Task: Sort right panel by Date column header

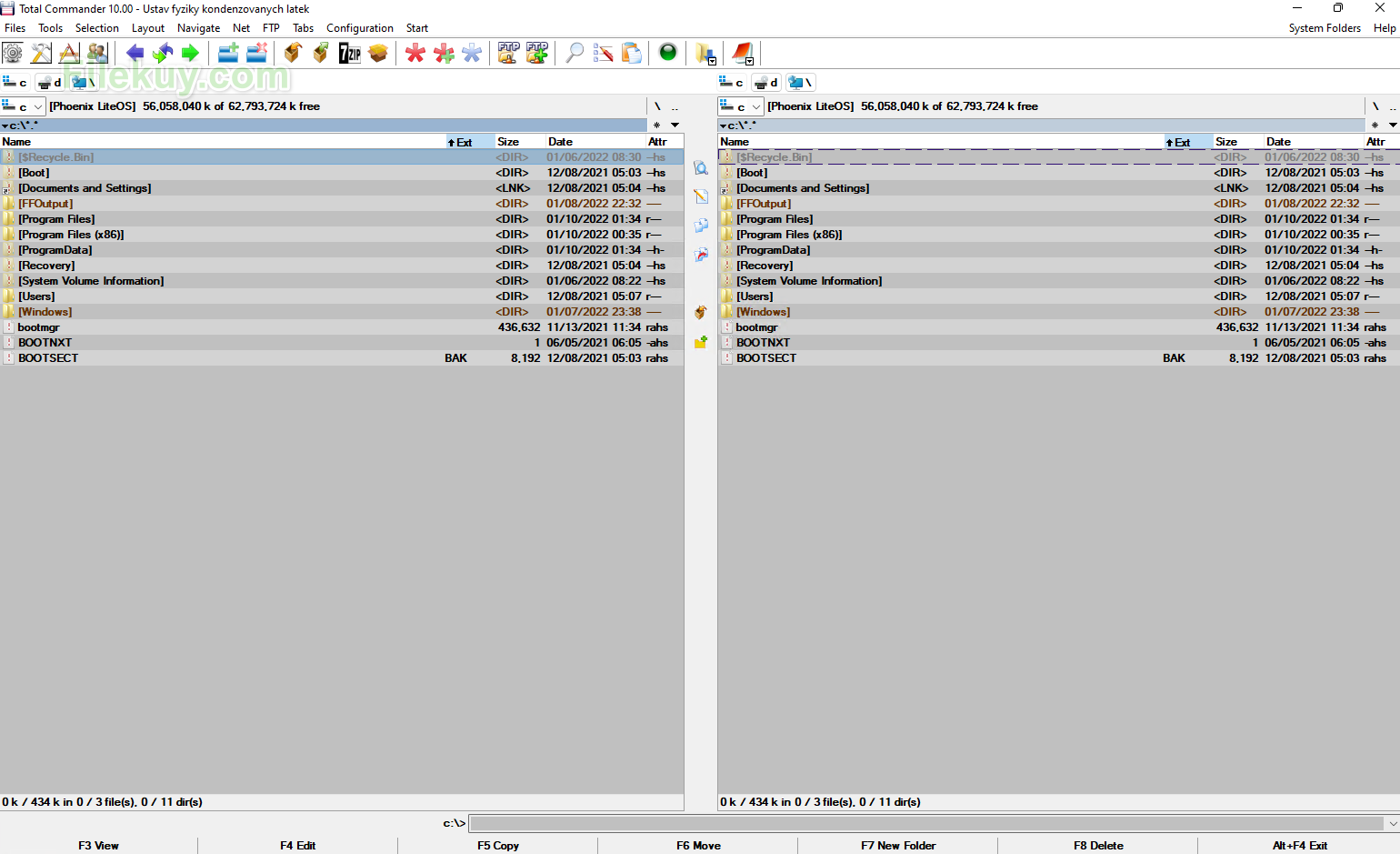Action: (1314, 142)
